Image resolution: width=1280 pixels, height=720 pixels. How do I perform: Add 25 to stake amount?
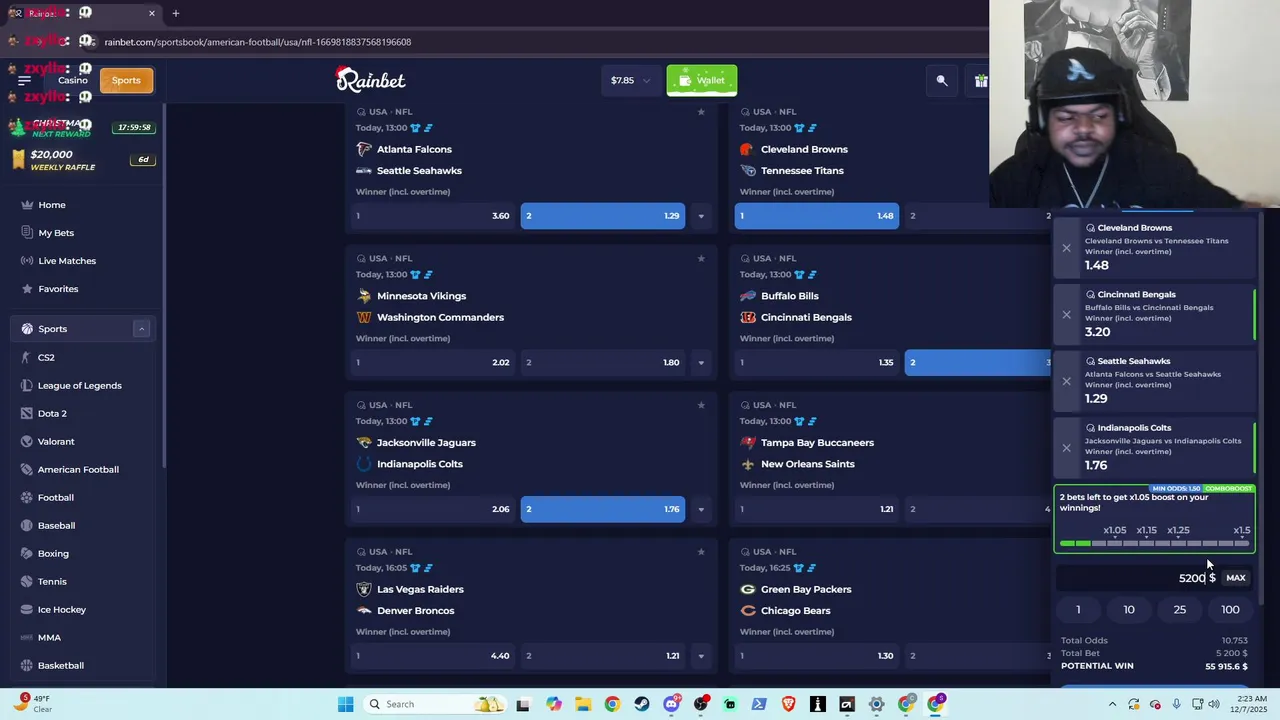tap(1180, 610)
